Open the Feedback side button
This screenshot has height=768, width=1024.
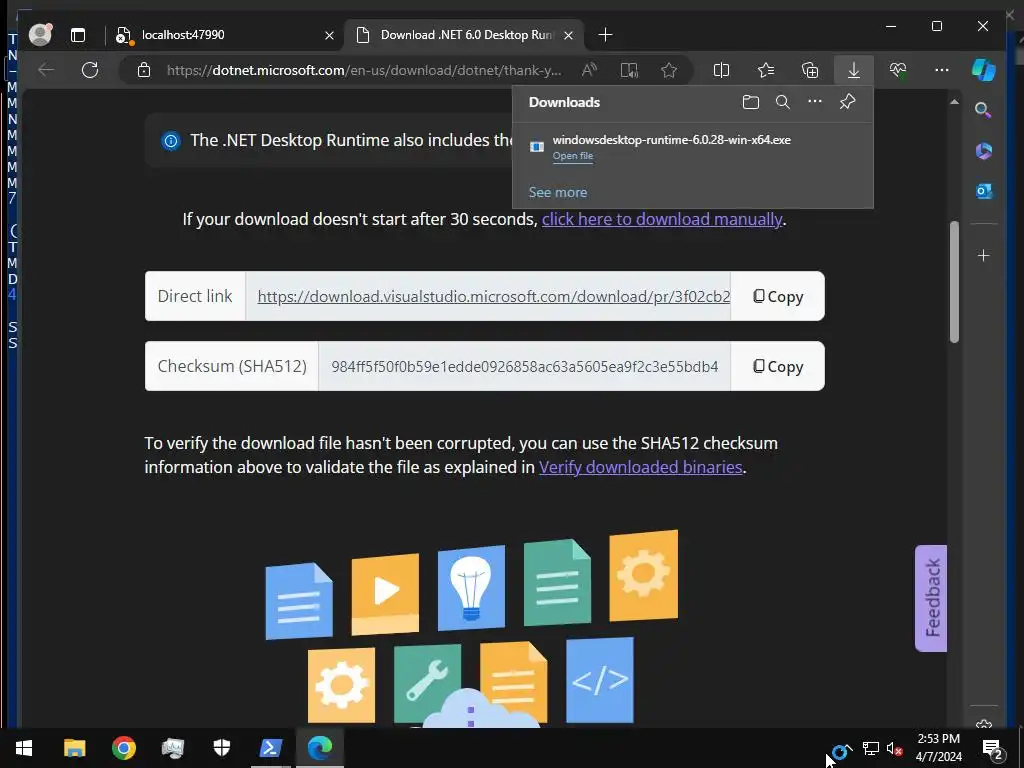tap(931, 598)
